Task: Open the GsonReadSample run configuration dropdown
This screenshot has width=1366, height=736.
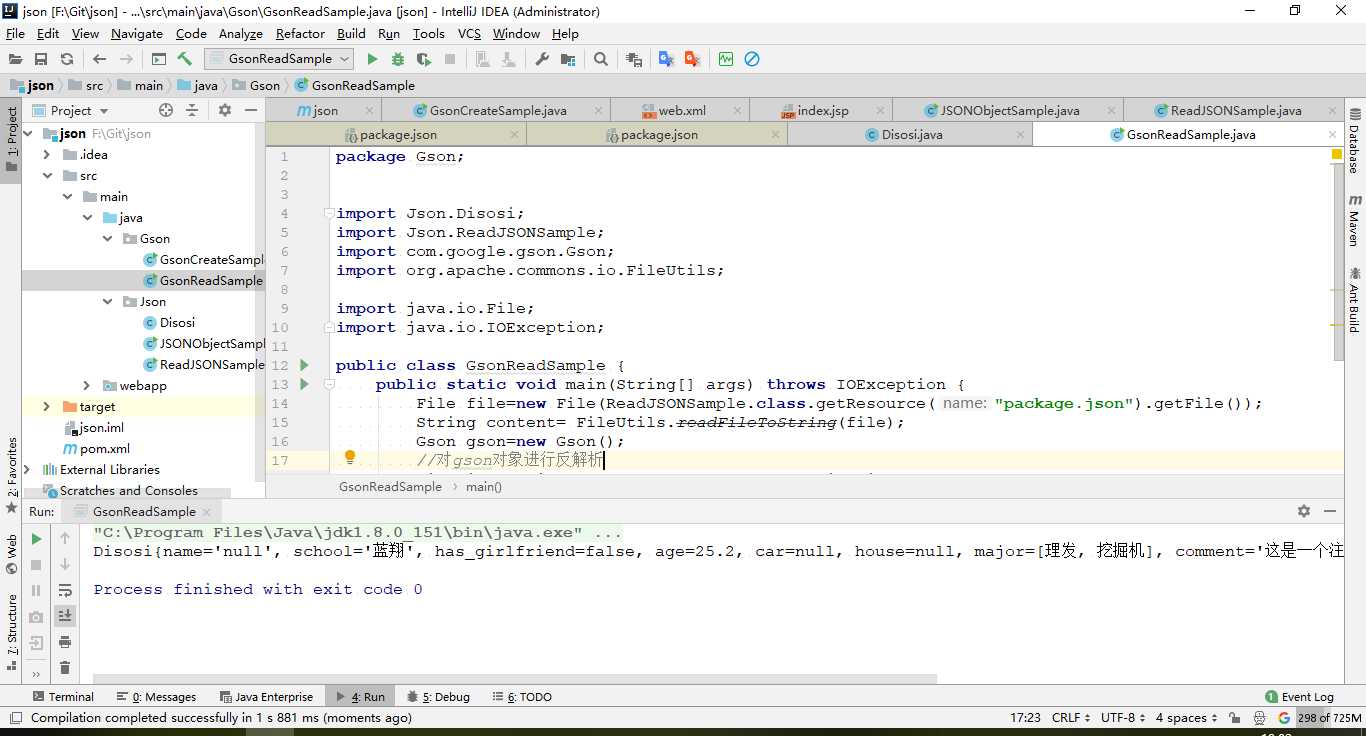Action: coord(279,59)
